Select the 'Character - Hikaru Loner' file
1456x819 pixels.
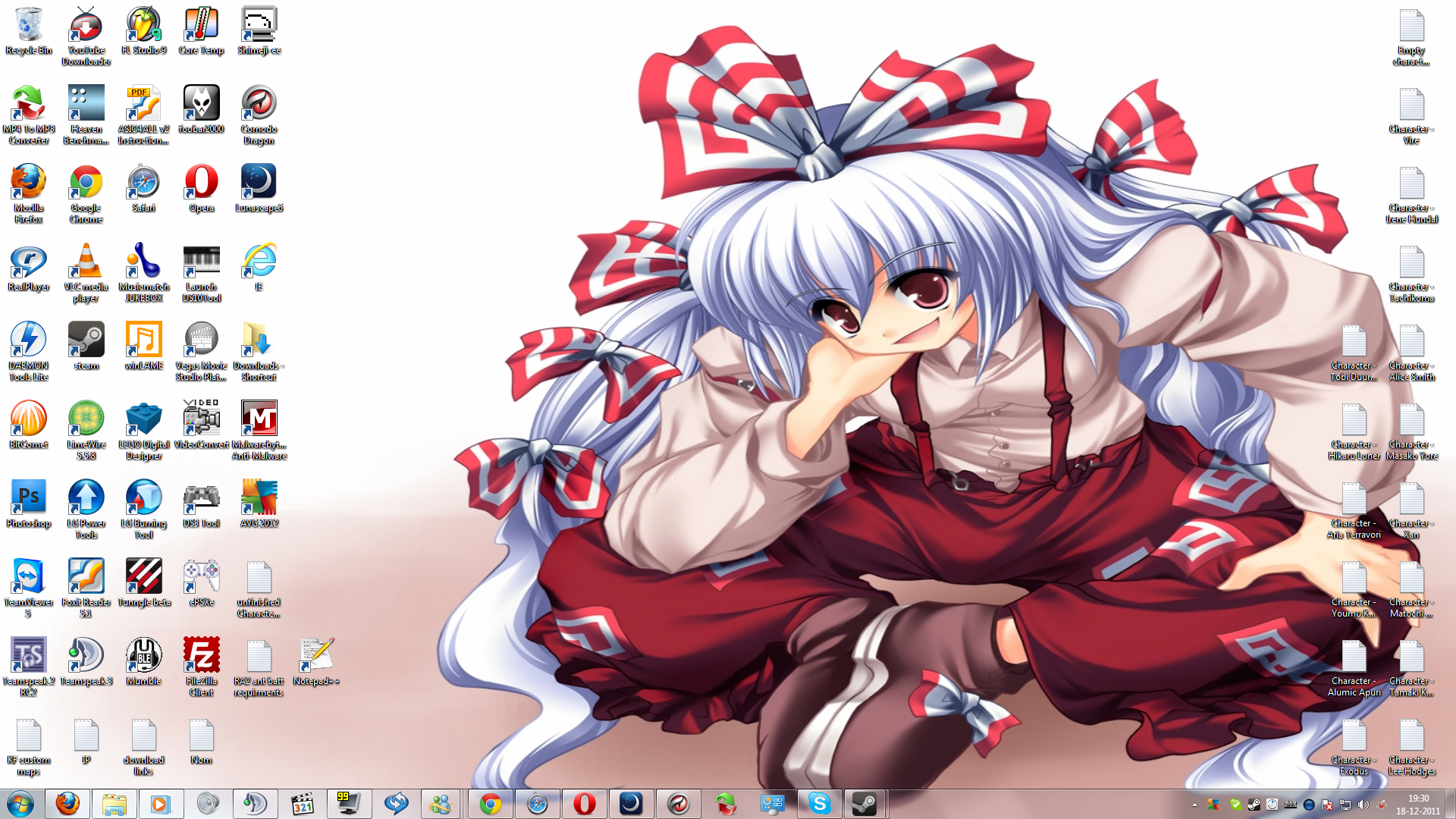[1354, 431]
